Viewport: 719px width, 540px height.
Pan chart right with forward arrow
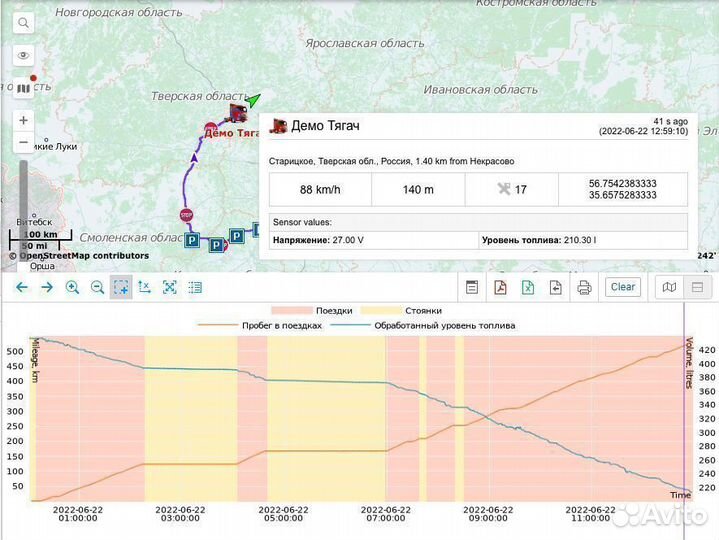pyautogui.click(x=46, y=287)
